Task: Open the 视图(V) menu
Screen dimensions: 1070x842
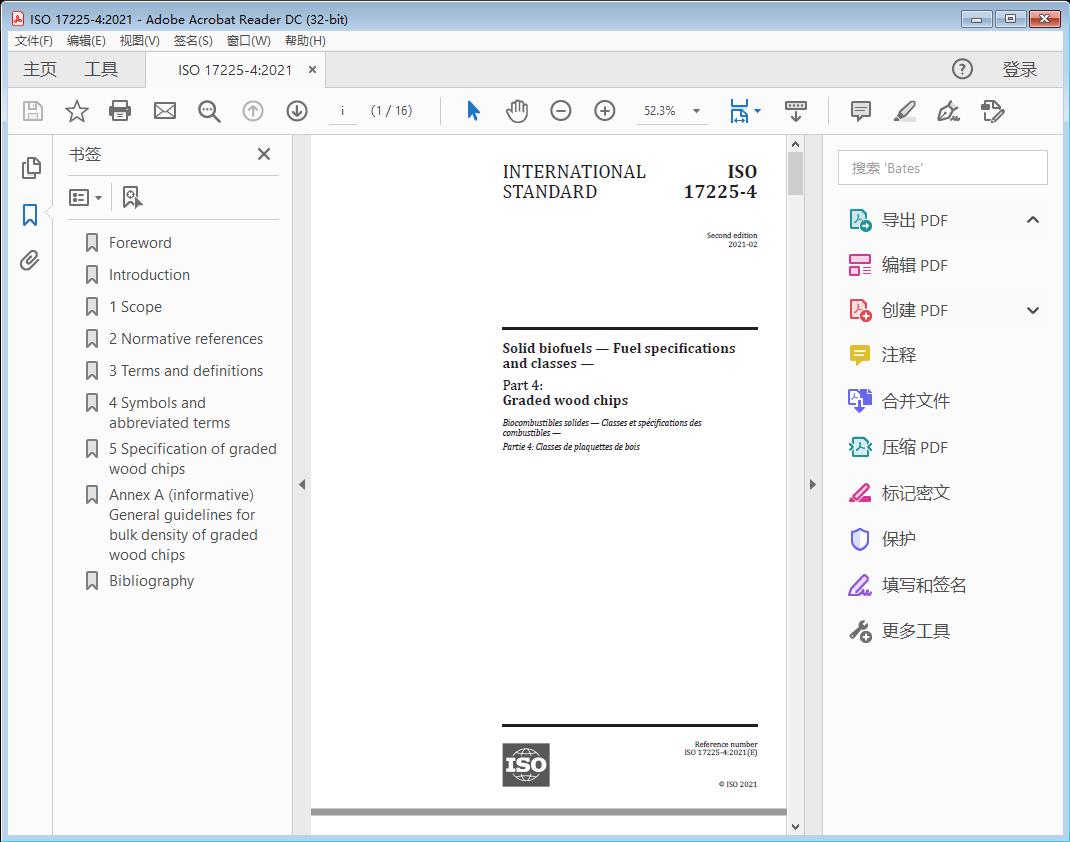Action: pyautogui.click(x=139, y=41)
